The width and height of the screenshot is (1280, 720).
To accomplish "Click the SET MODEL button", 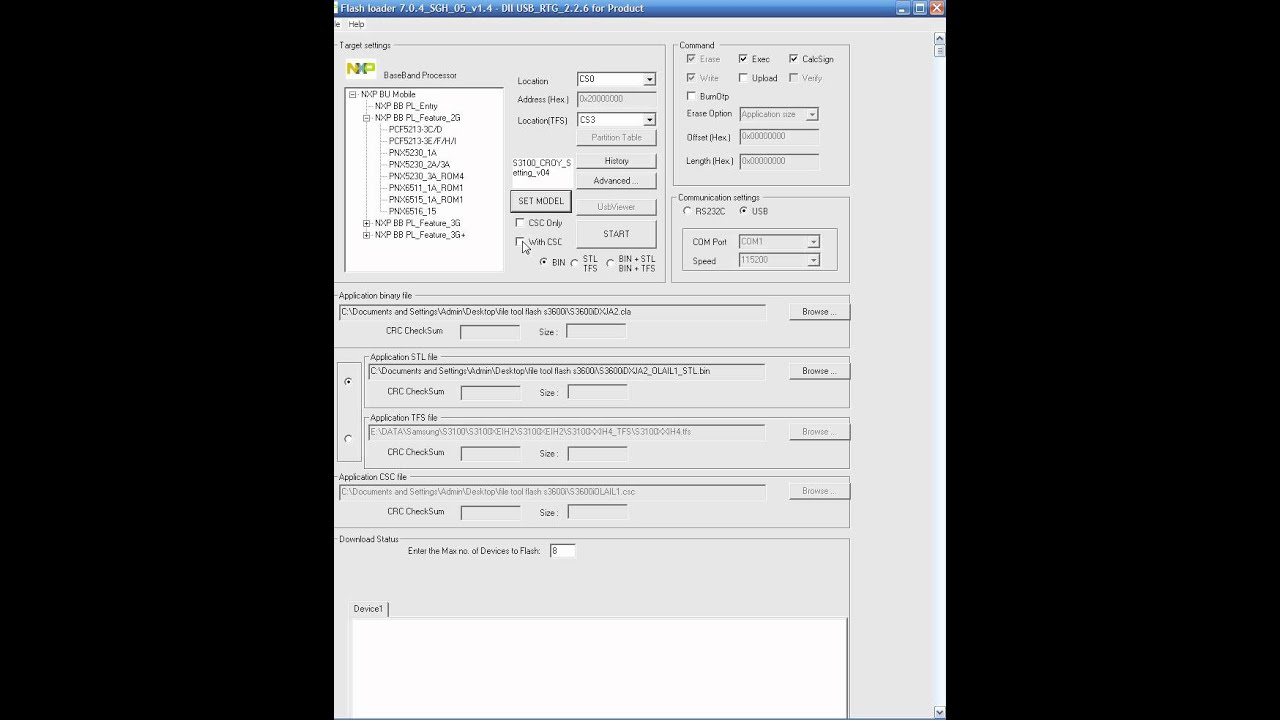I will (x=540, y=201).
